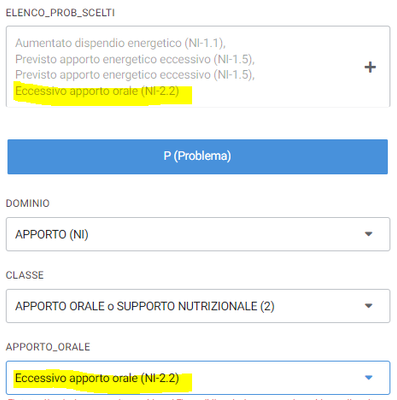Click the ELENCO_PROB_SCELTI field label
397x400 pixels.
pyautogui.click(x=60, y=13)
